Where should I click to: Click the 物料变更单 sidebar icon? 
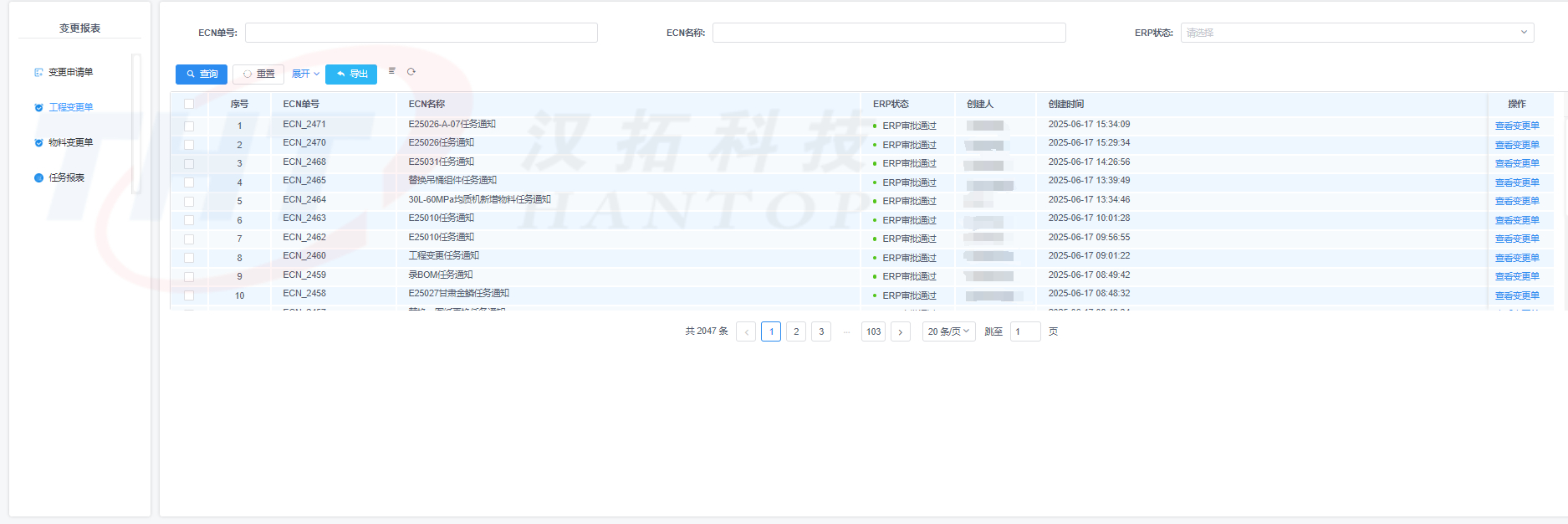pyautogui.click(x=38, y=143)
